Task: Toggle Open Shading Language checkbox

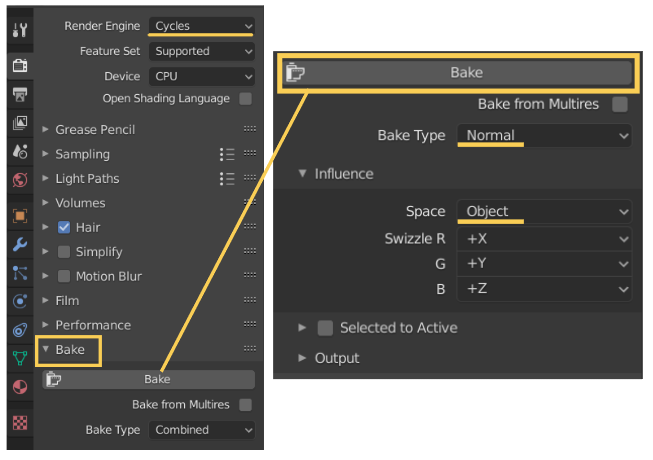Action: click(245, 99)
